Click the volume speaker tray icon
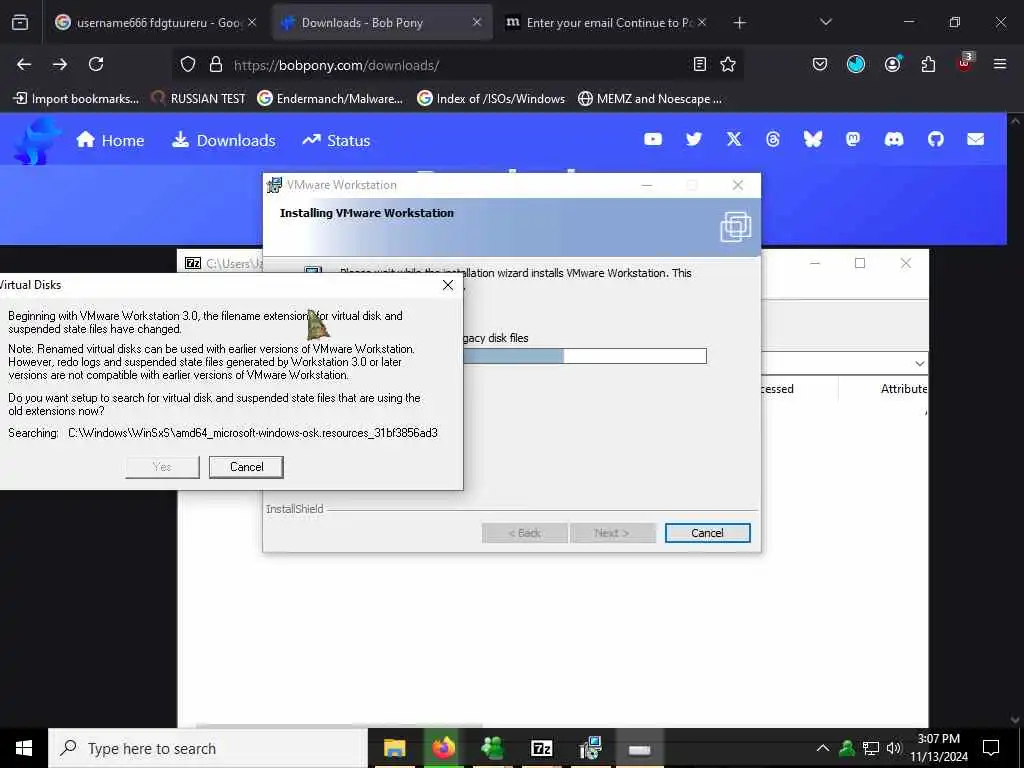1024x768 pixels. 894,748
